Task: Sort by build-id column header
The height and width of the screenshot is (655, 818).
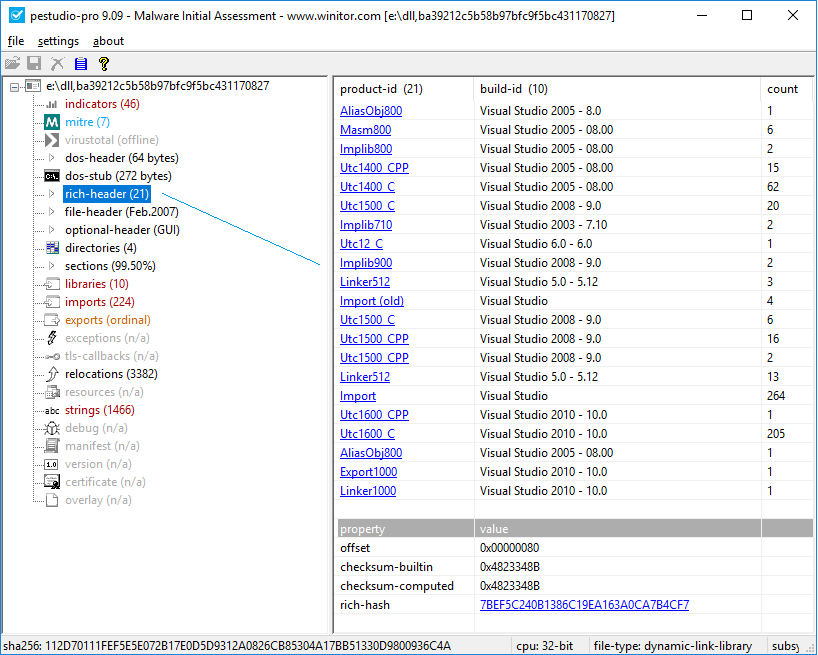Action: tap(617, 89)
